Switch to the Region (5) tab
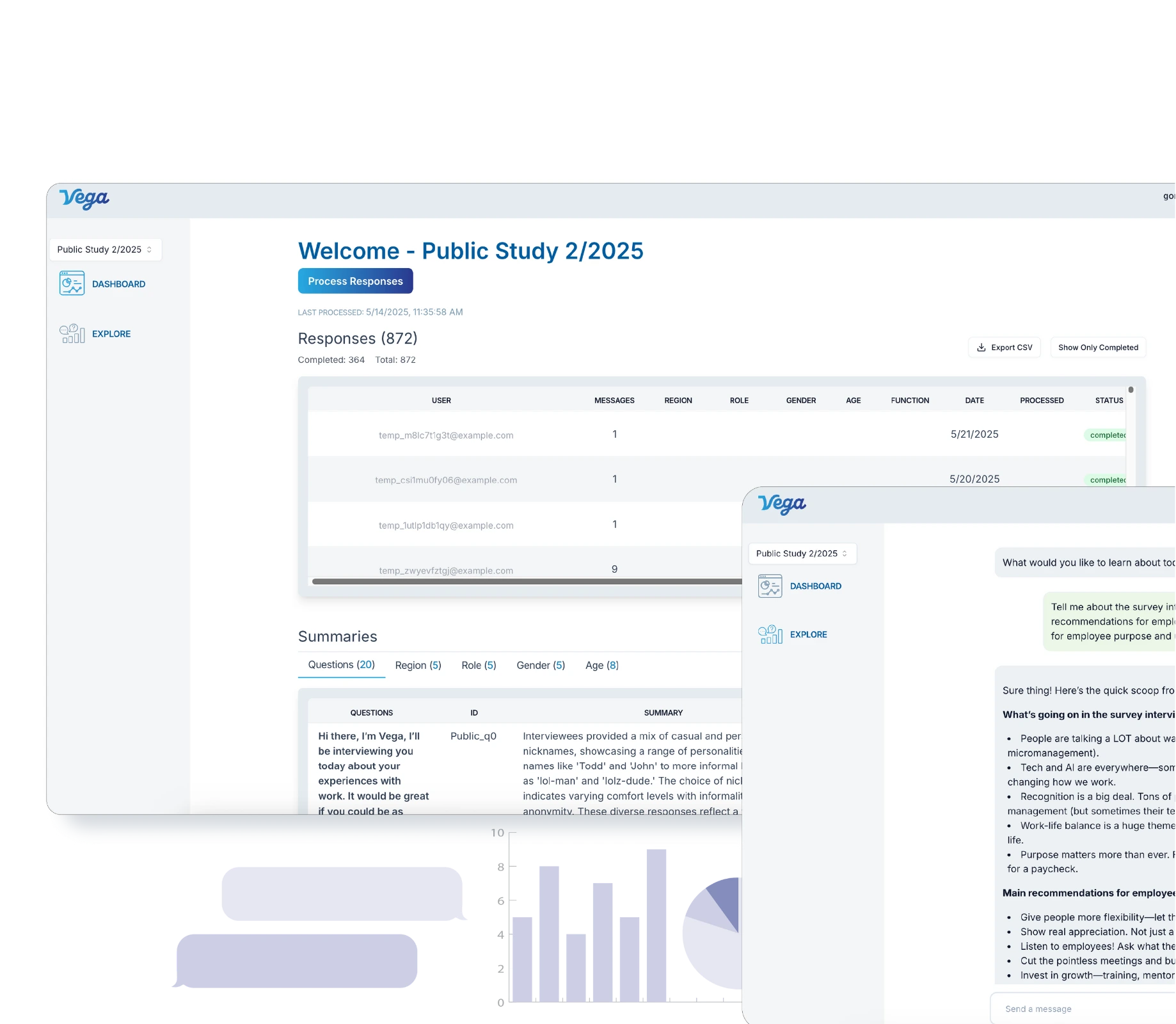This screenshot has height=1024, width=1176. [418, 665]
